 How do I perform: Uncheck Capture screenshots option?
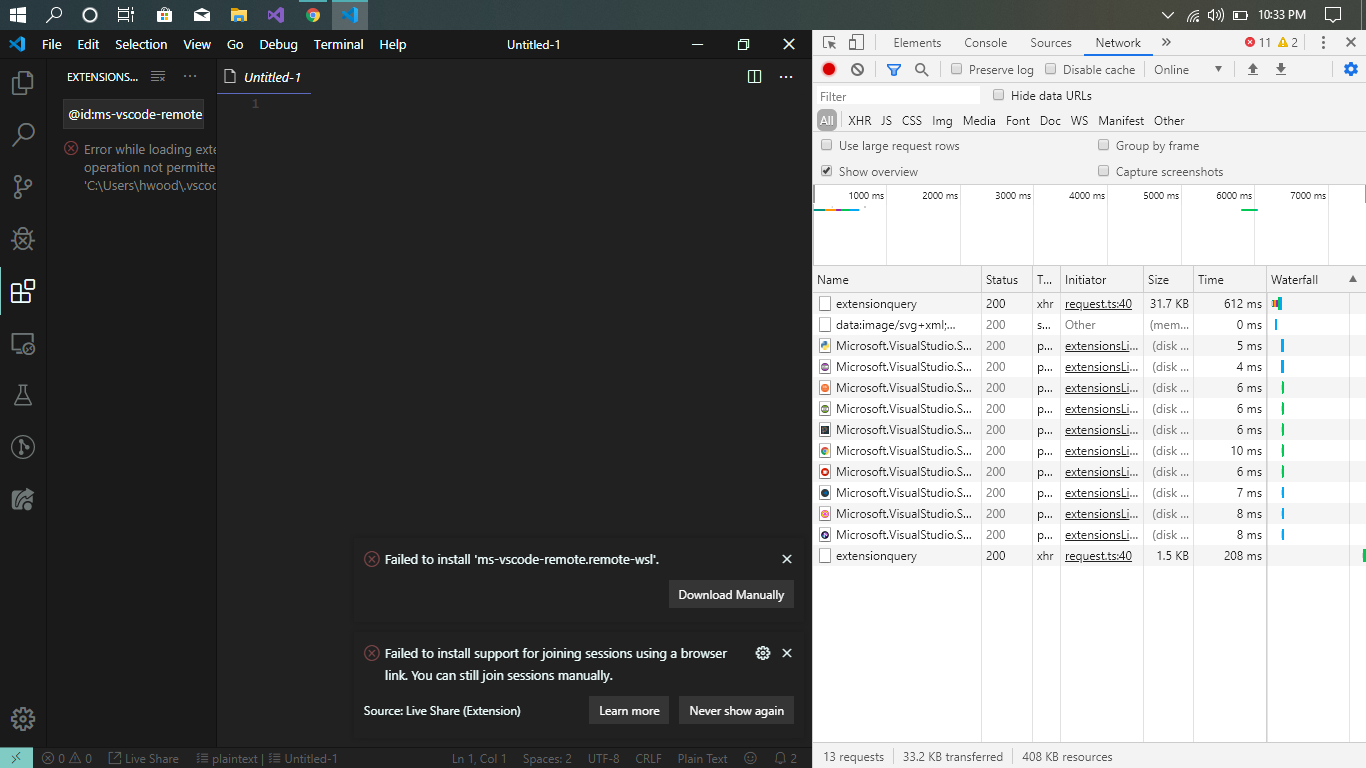[x=1103, y=171]
